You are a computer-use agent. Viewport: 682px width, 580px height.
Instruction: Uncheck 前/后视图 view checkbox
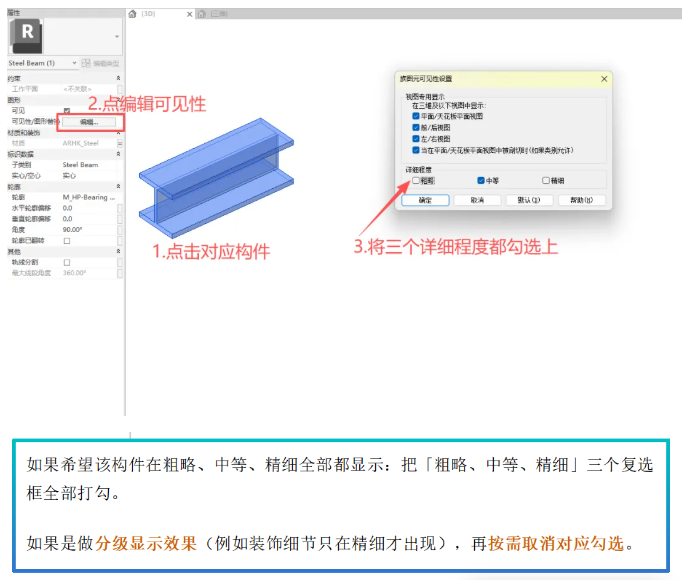[416, 127]
